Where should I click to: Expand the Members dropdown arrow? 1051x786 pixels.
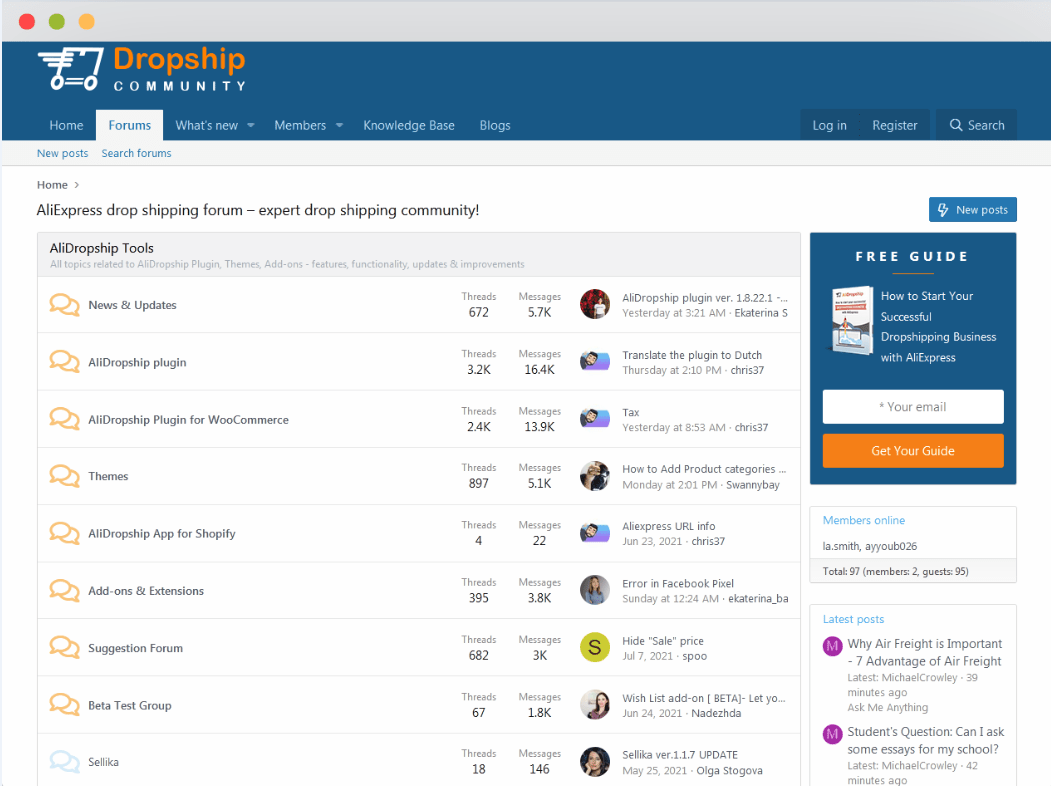[339, 125]
